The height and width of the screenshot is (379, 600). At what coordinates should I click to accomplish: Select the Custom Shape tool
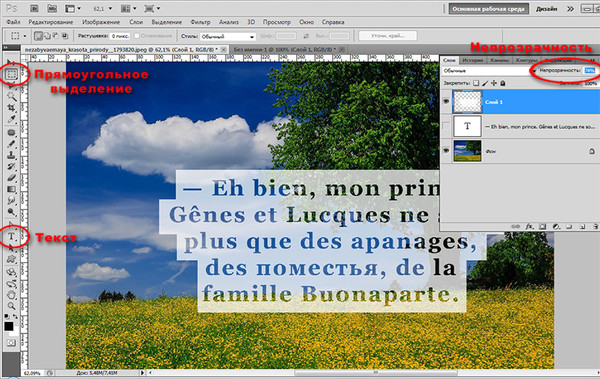(11, 260)
